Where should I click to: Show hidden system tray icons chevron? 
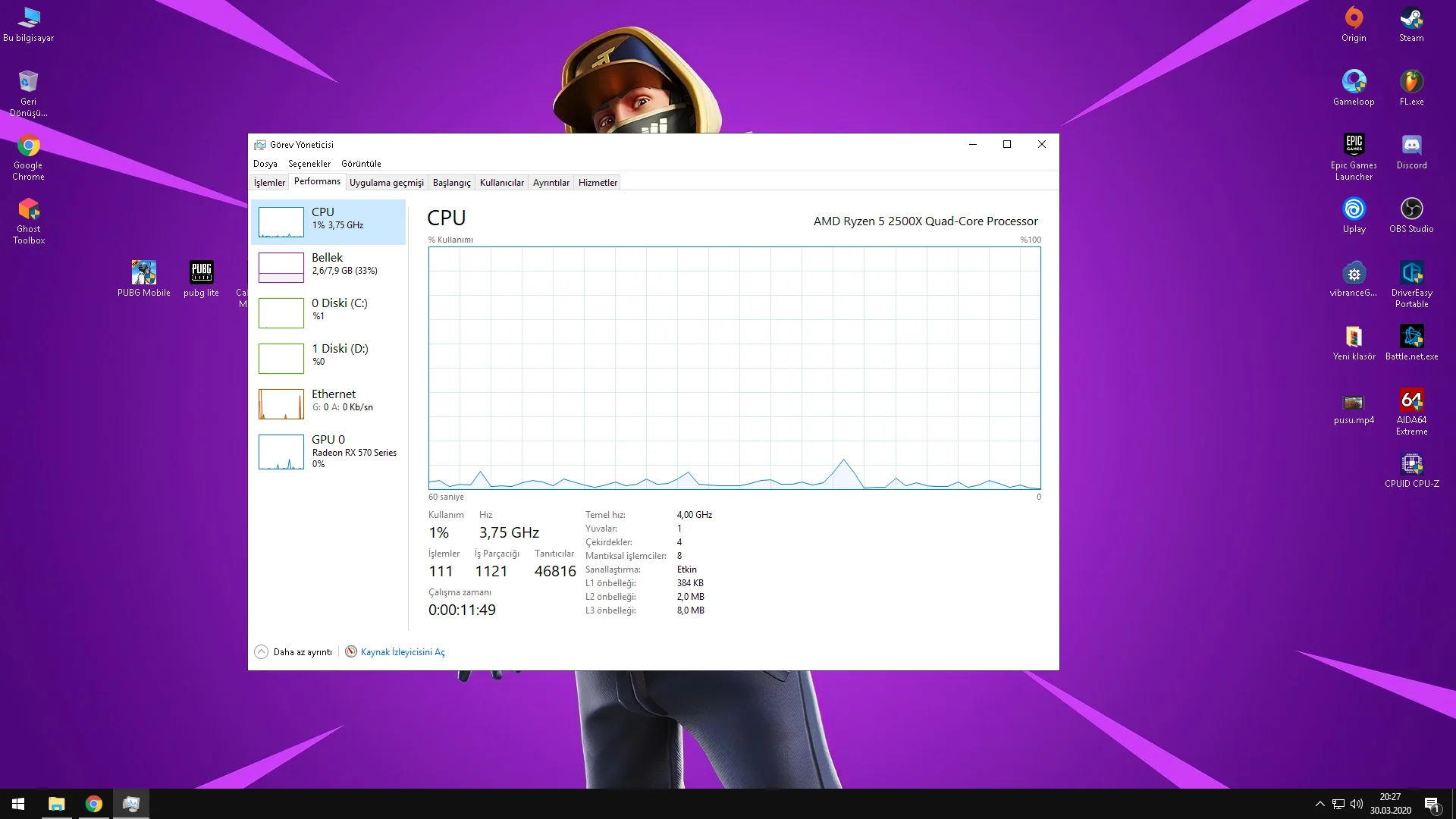[x=1319, y=804]
